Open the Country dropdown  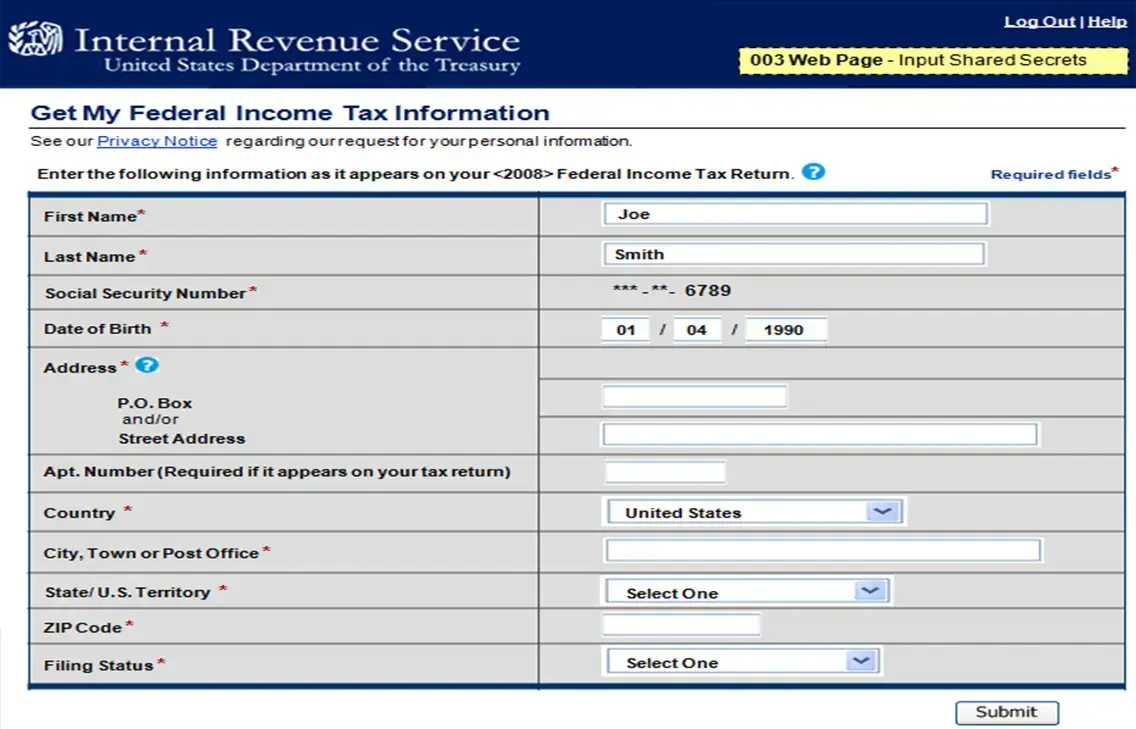[755, 512]
